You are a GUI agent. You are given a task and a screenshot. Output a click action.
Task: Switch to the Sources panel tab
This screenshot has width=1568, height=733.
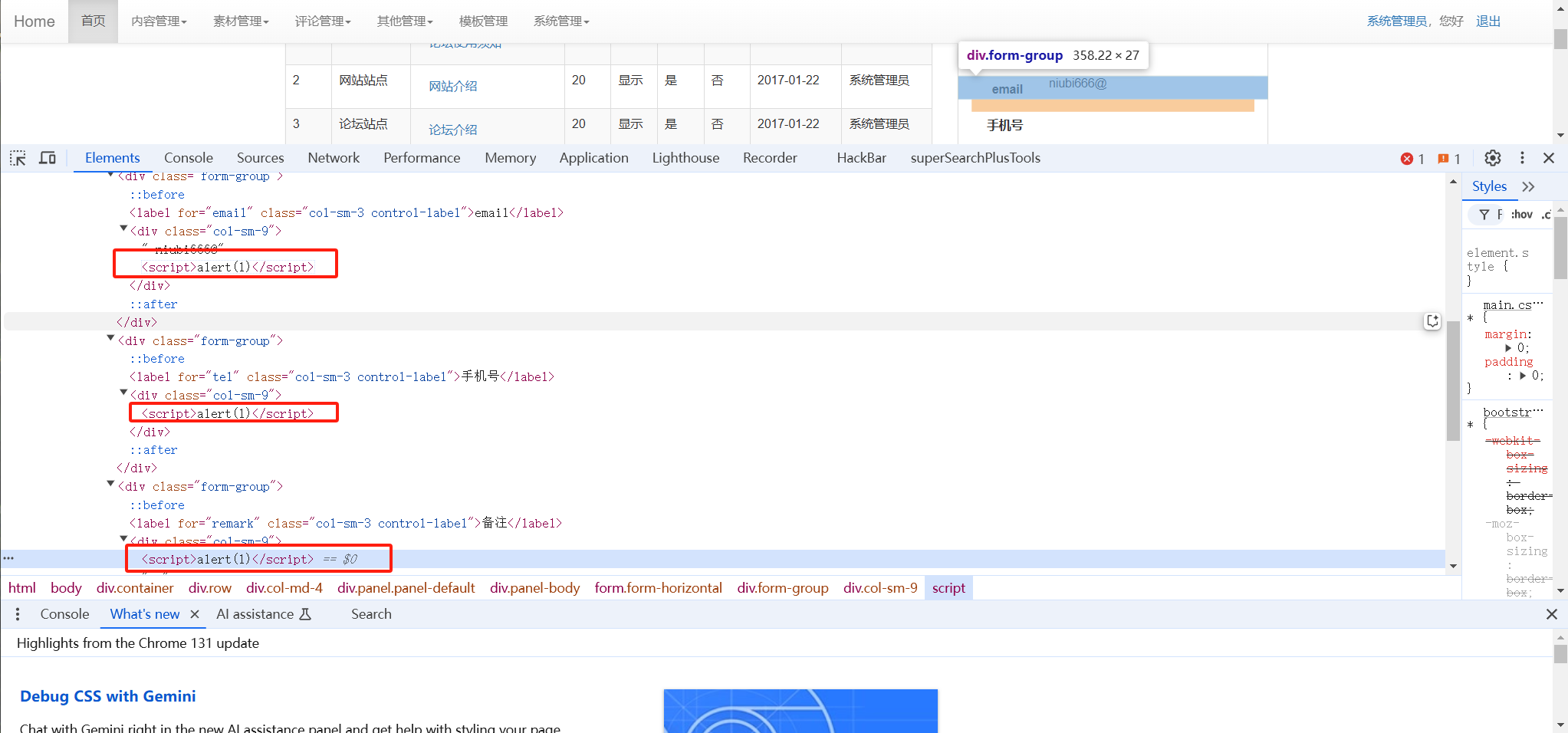pyautogui.click(x=260, y=158)
